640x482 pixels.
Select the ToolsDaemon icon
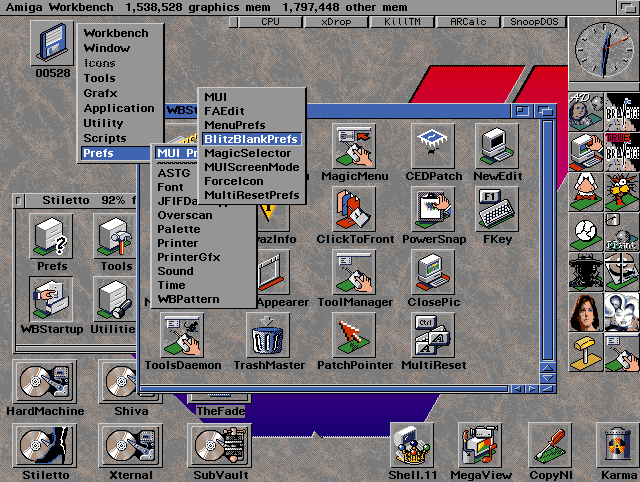pos(182,335)
